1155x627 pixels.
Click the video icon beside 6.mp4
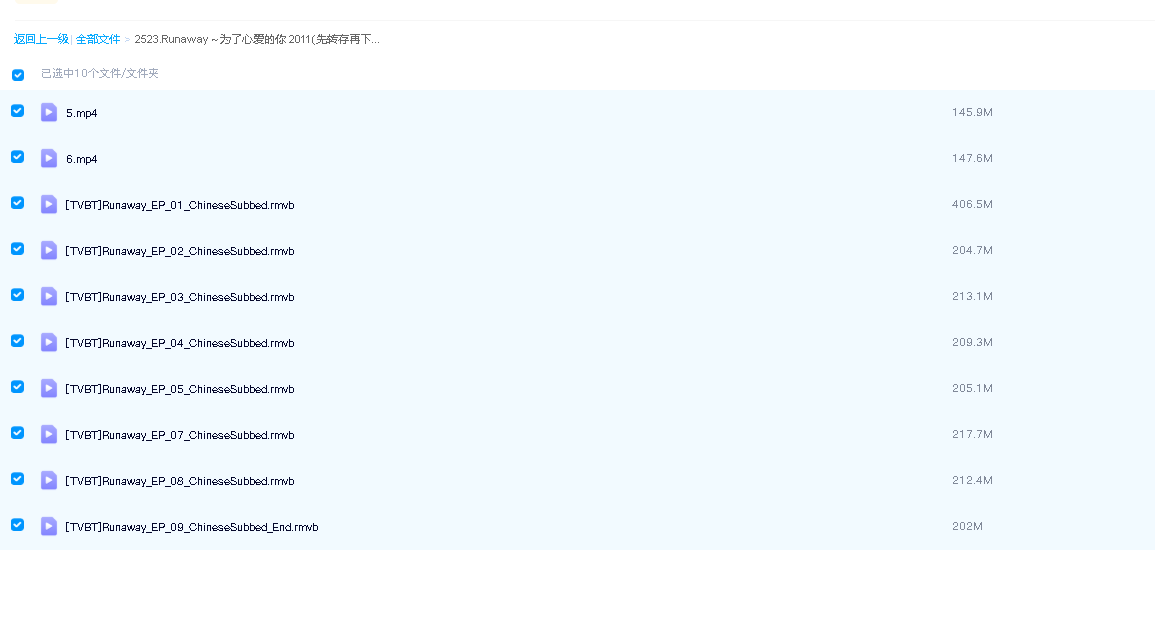[x=49, y=158]
